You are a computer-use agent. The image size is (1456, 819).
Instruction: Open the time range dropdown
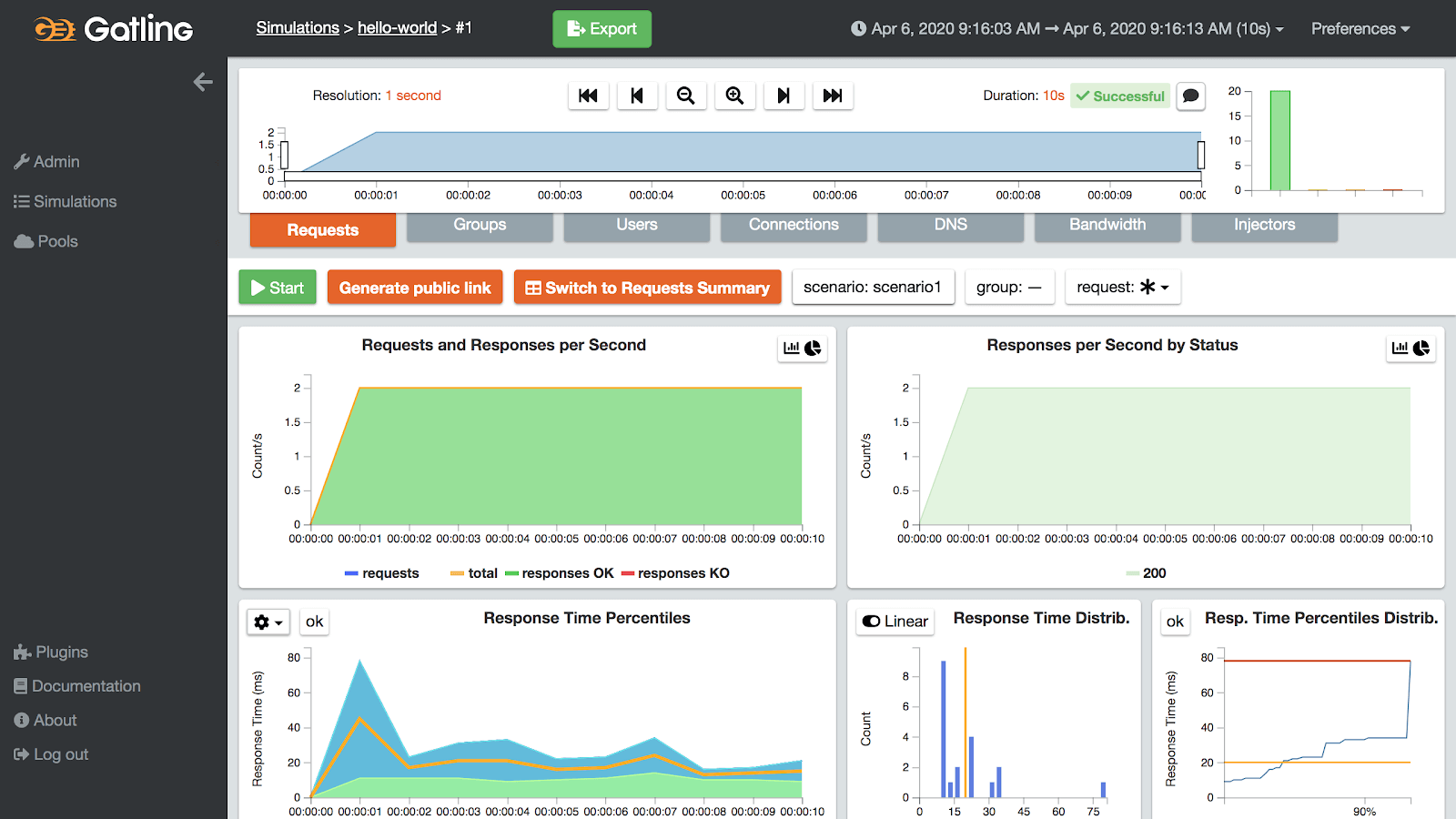tap(1067, 29)
